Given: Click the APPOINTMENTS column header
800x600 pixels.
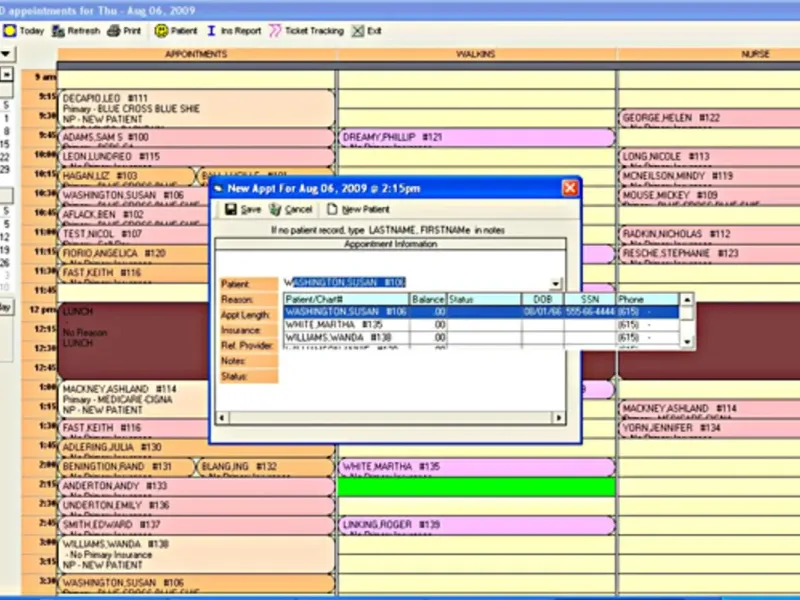Looking at the screenshot, I should pyautogui.click(x=196, y=54).
